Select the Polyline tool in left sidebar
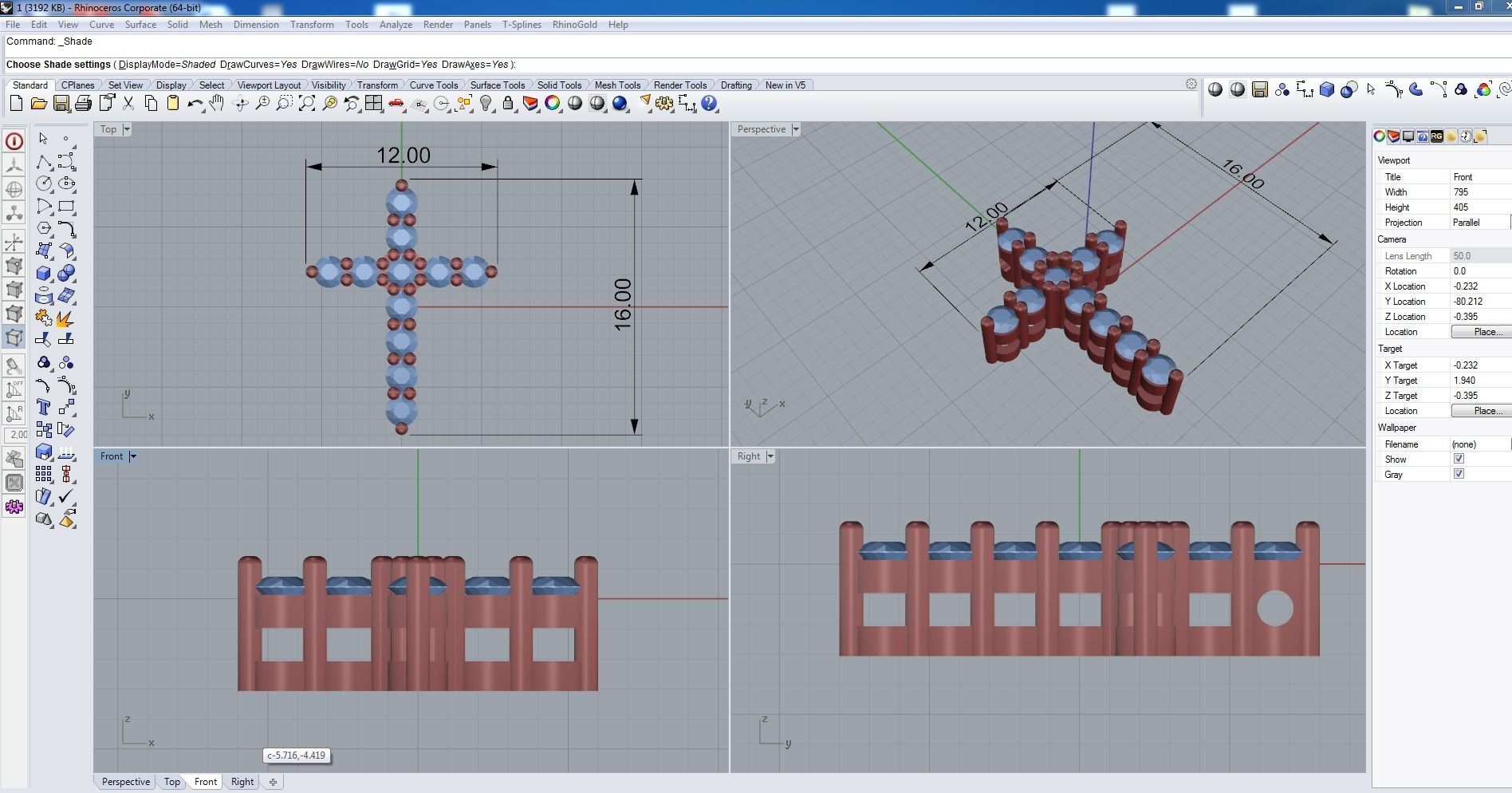Image resolution: width=1512 pixels, height=793 pixels. 44,163
